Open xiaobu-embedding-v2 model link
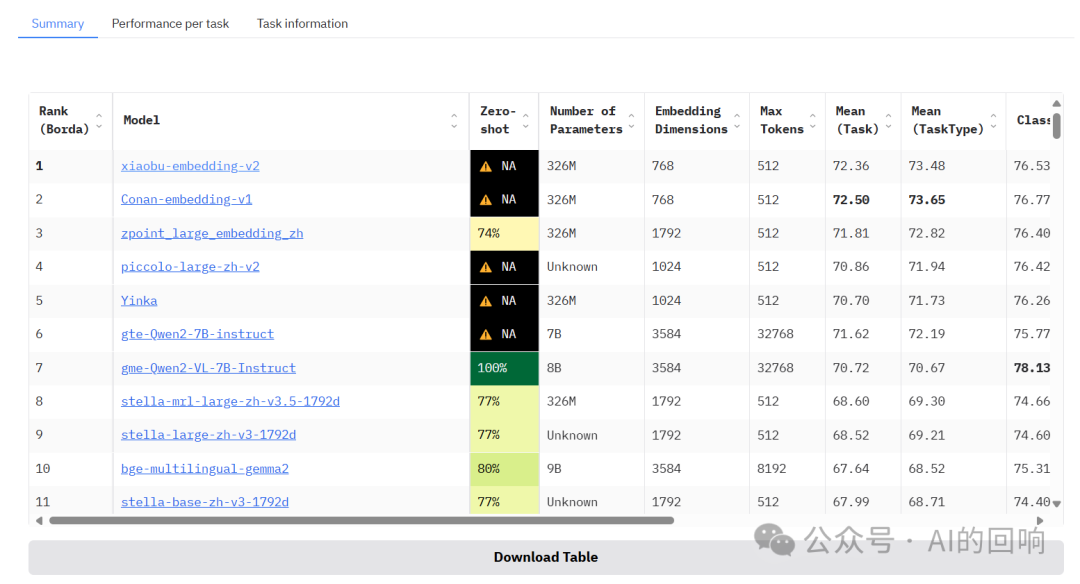Screen dimensions: 1080x584 (190, 166)
